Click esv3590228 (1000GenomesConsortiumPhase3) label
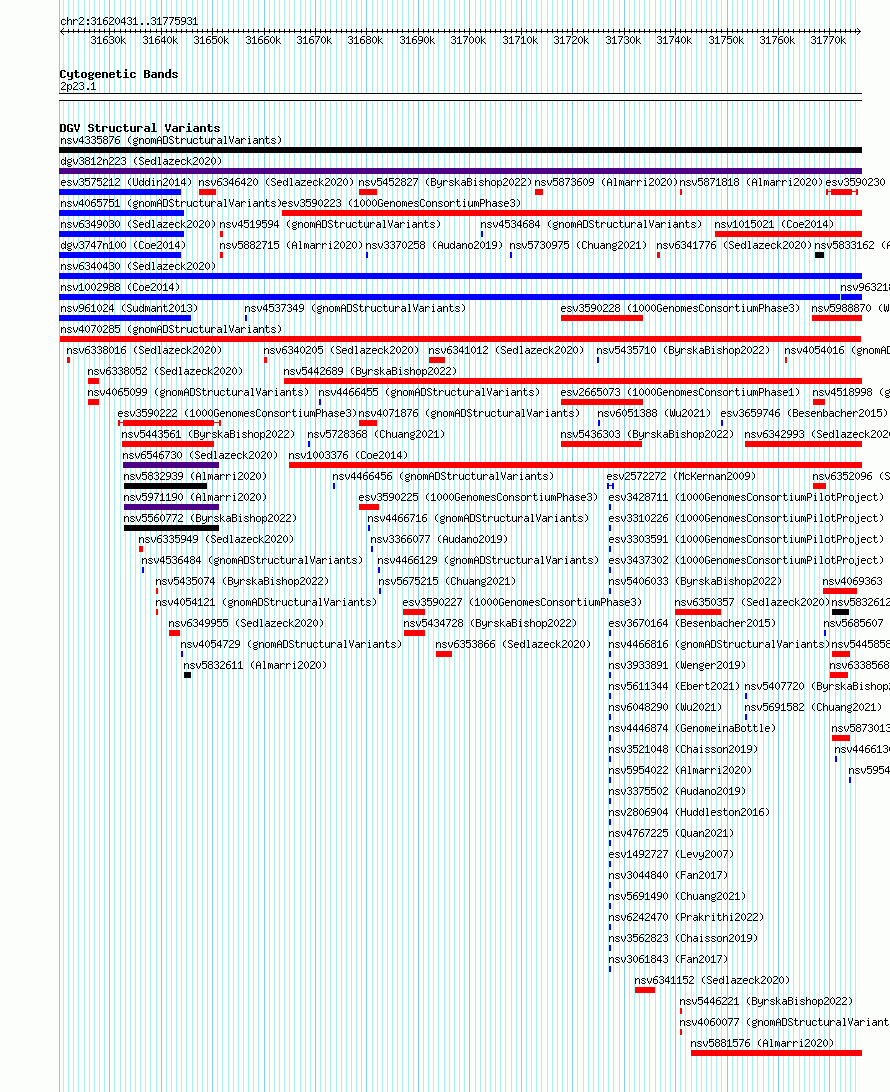This screenshot has width=890, height=1092. tap(680, 308)
